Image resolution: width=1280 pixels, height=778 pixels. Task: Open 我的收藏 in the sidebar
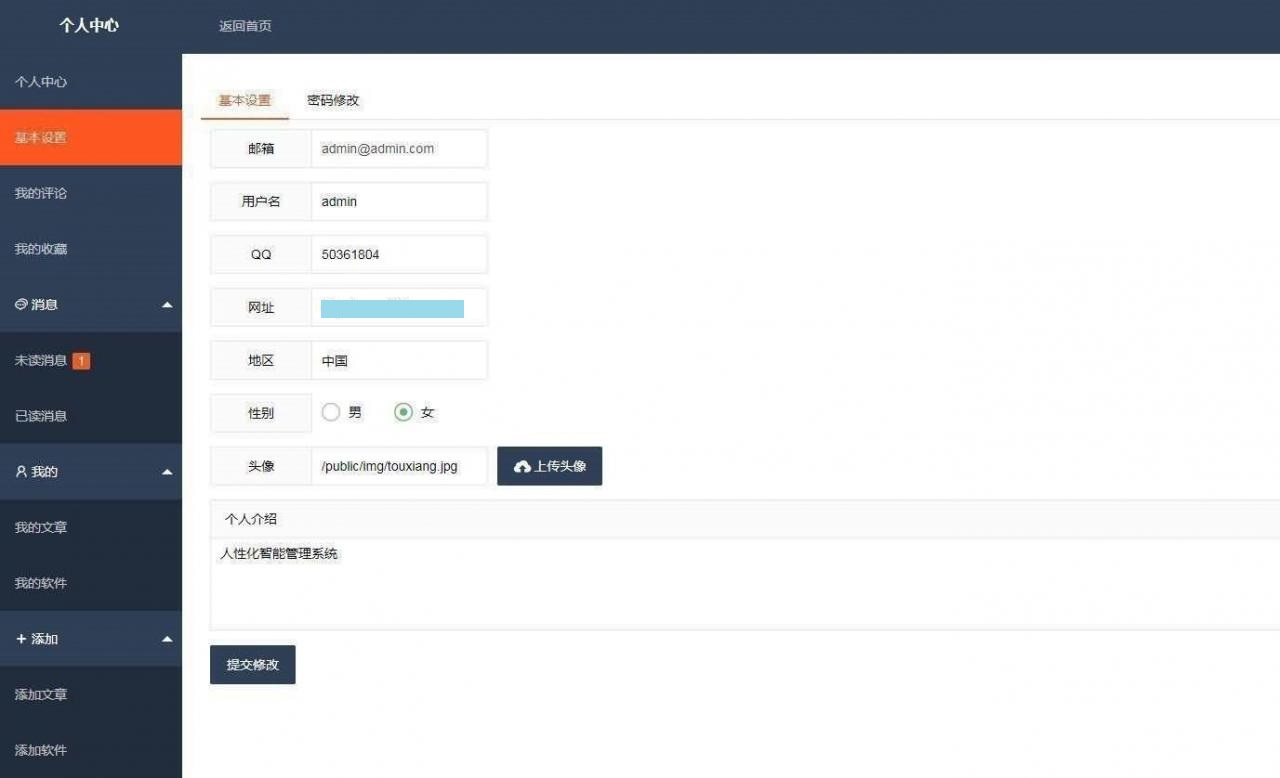click(x=41, y=249)
